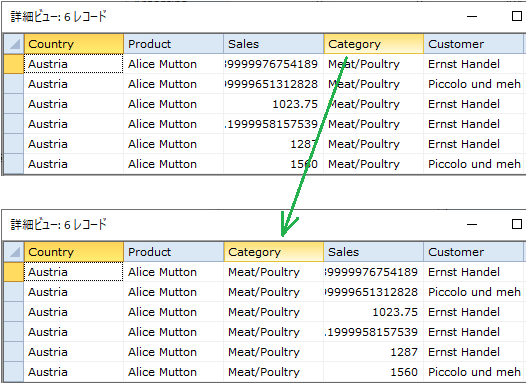Maximize the bottom detail view window

point(517,224)
